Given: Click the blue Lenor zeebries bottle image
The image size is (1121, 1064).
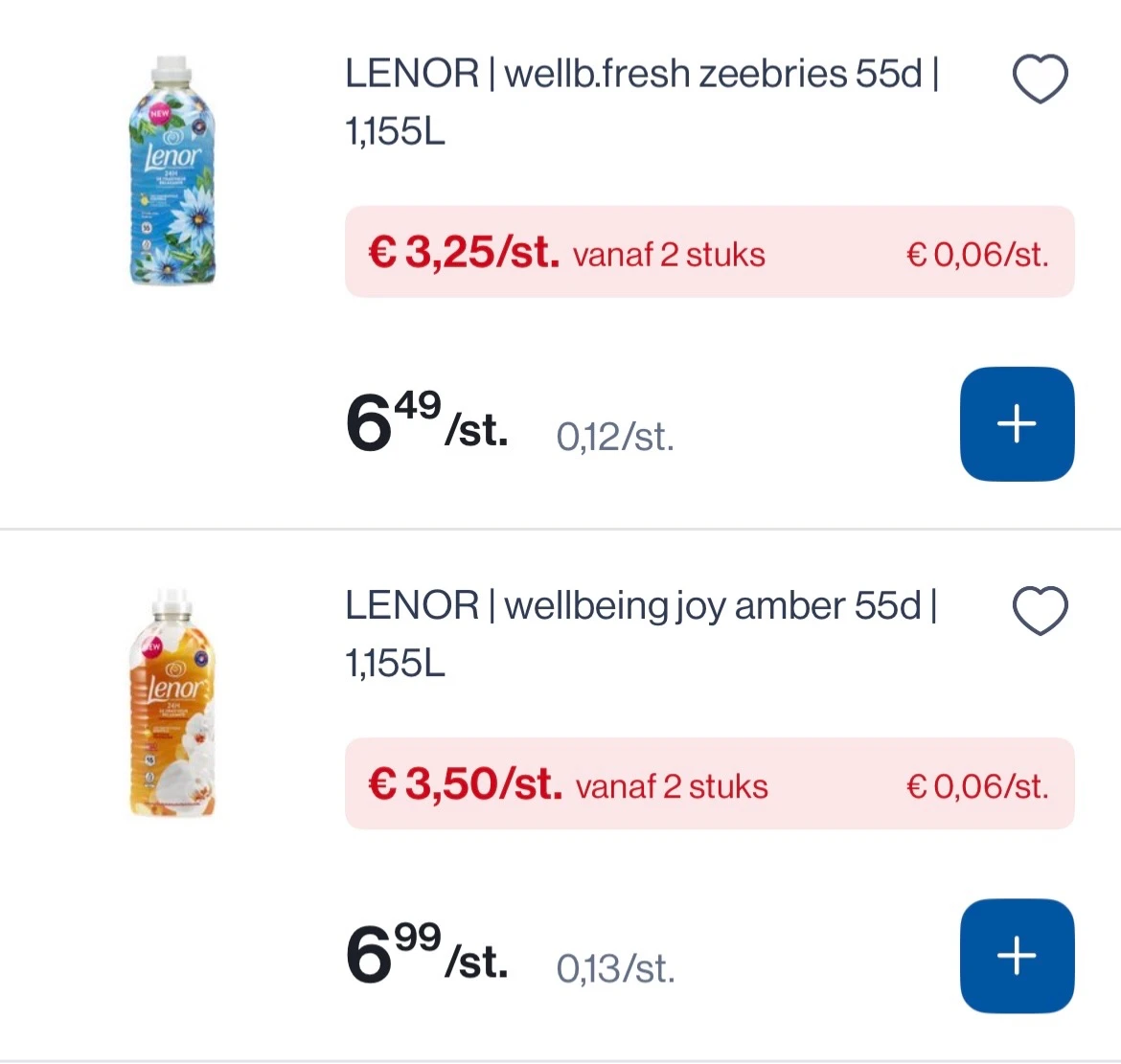Looking at the screenshot, I should (x=172, y=172).
